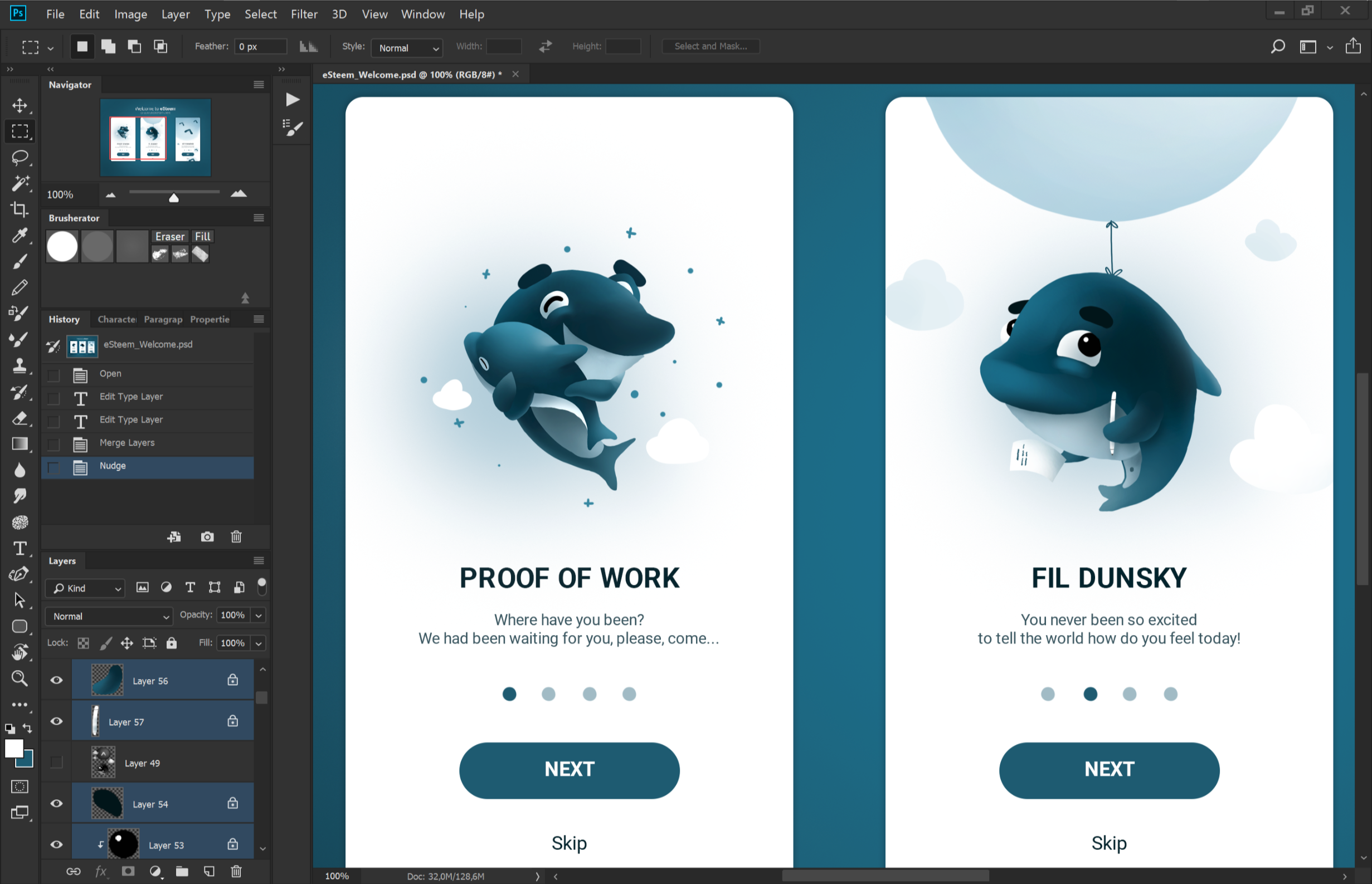Open the Style dropdown set to Normal

coord(407,48)
